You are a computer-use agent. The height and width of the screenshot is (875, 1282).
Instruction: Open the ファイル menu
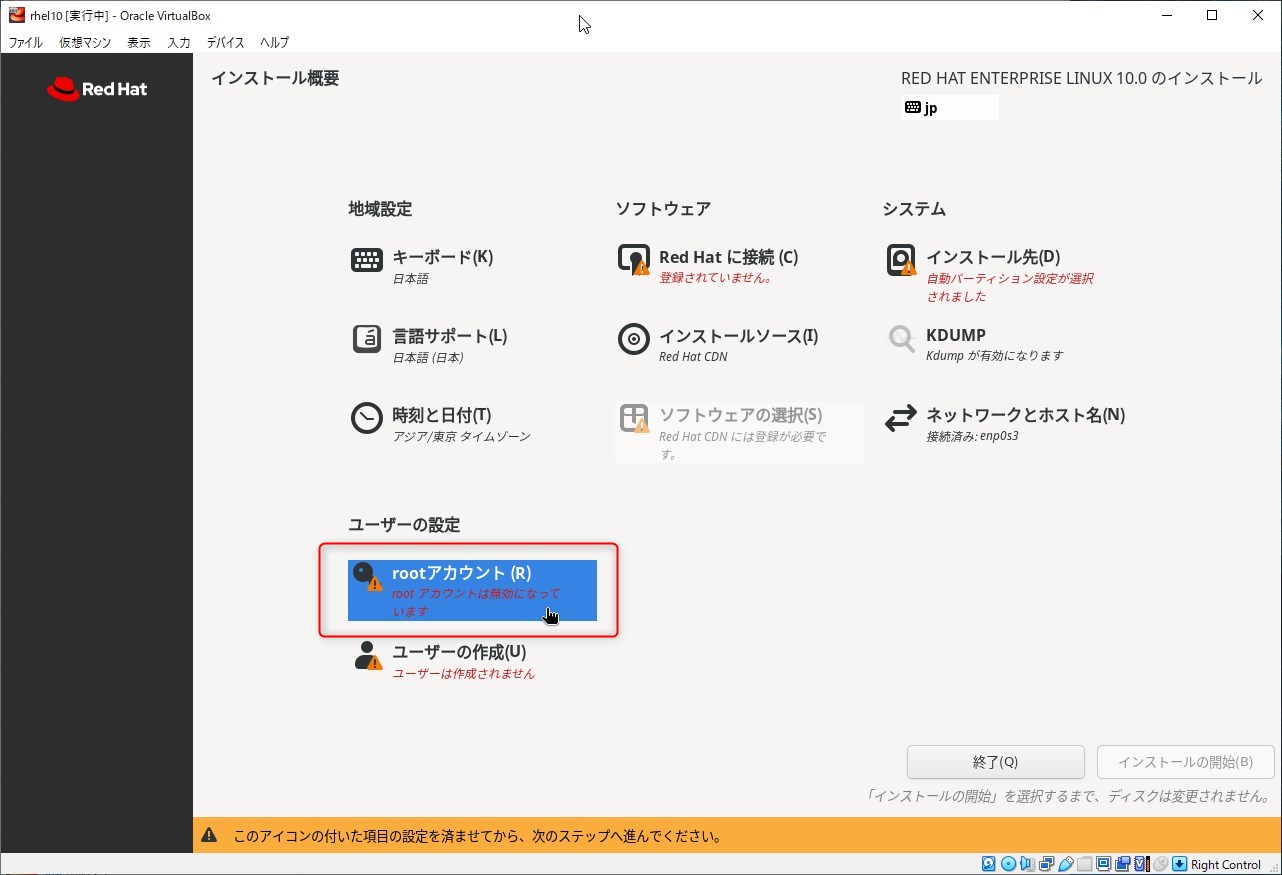tap(25, 43)
